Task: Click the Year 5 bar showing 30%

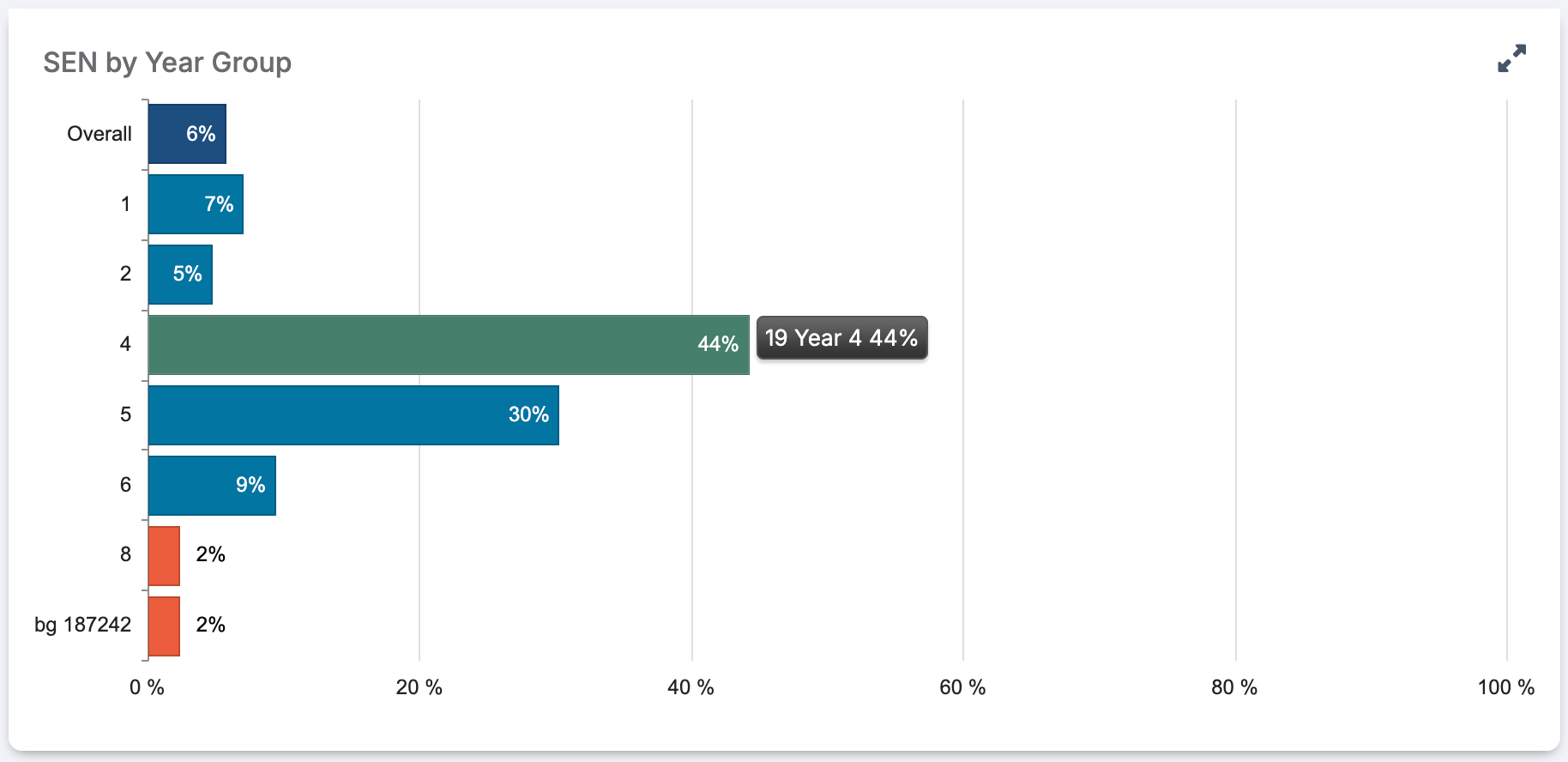Action: pos(353,415)
